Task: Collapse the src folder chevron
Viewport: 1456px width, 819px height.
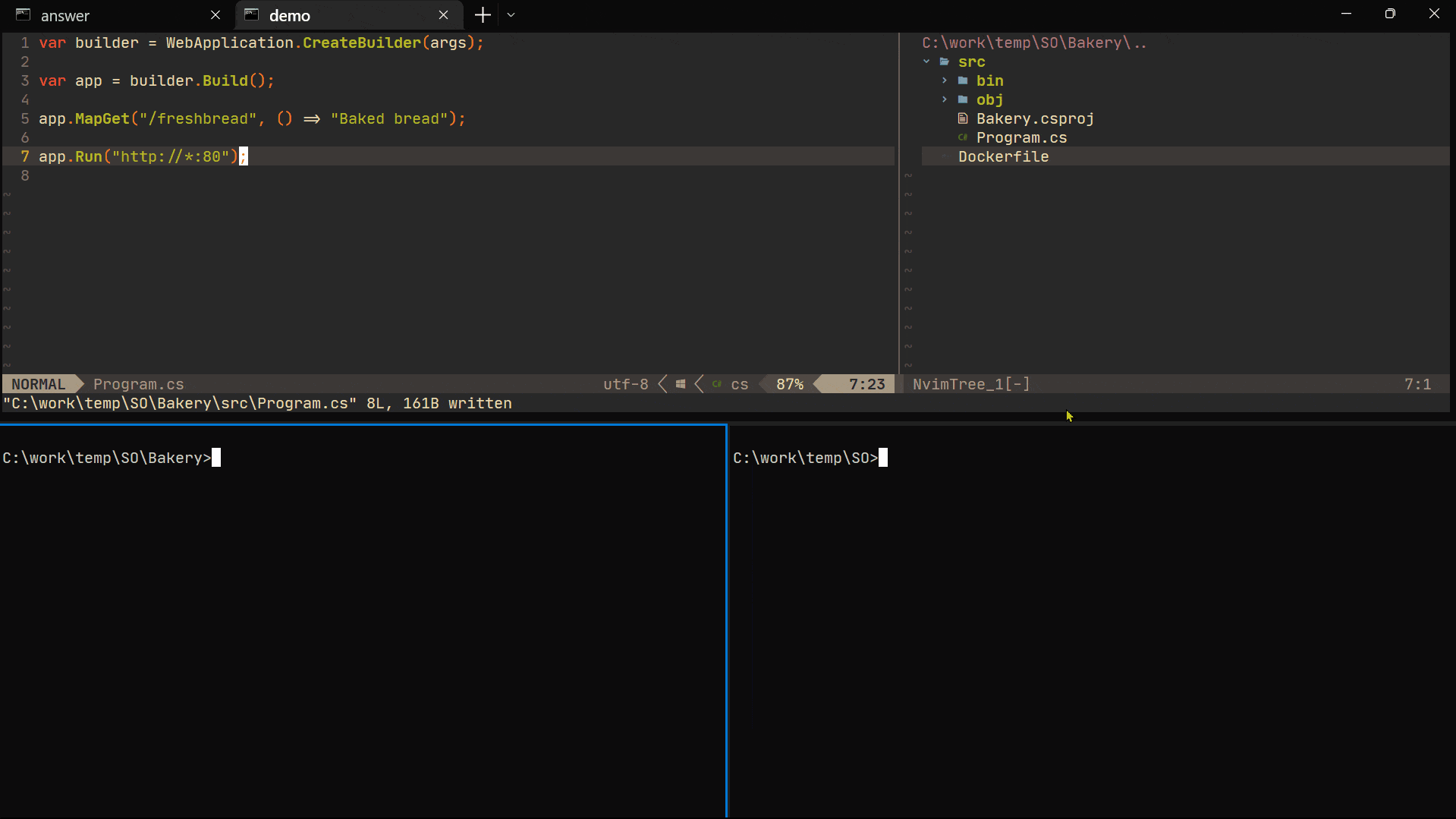Action: pyautogui.click(x=926, y=61)
